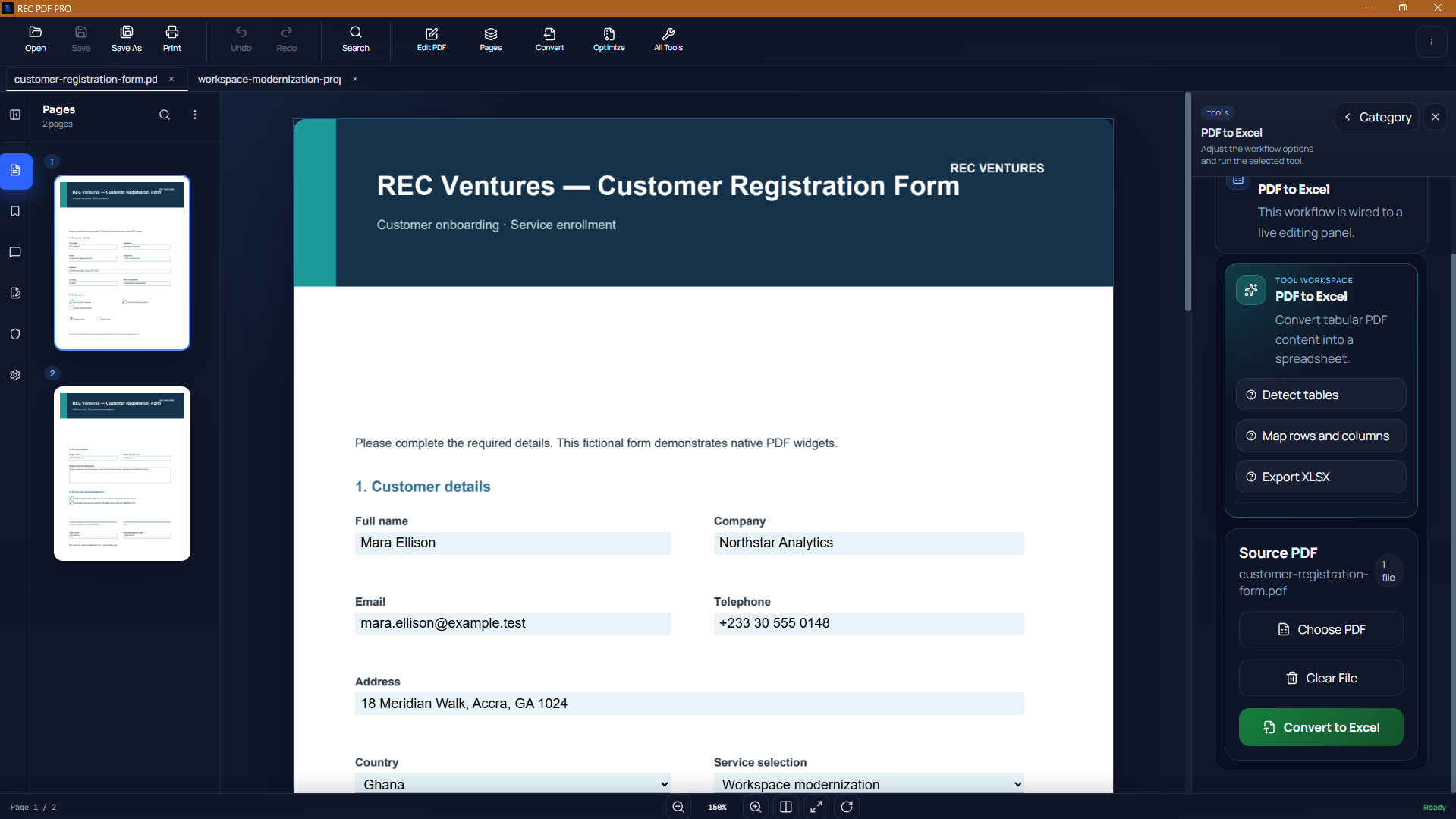Click the grayed Save toolbar icon

coord(81,39)
